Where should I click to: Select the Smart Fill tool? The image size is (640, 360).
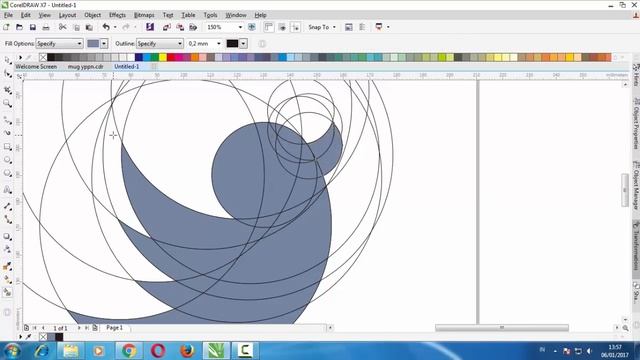pyautogui.click(x=7, y=292)
